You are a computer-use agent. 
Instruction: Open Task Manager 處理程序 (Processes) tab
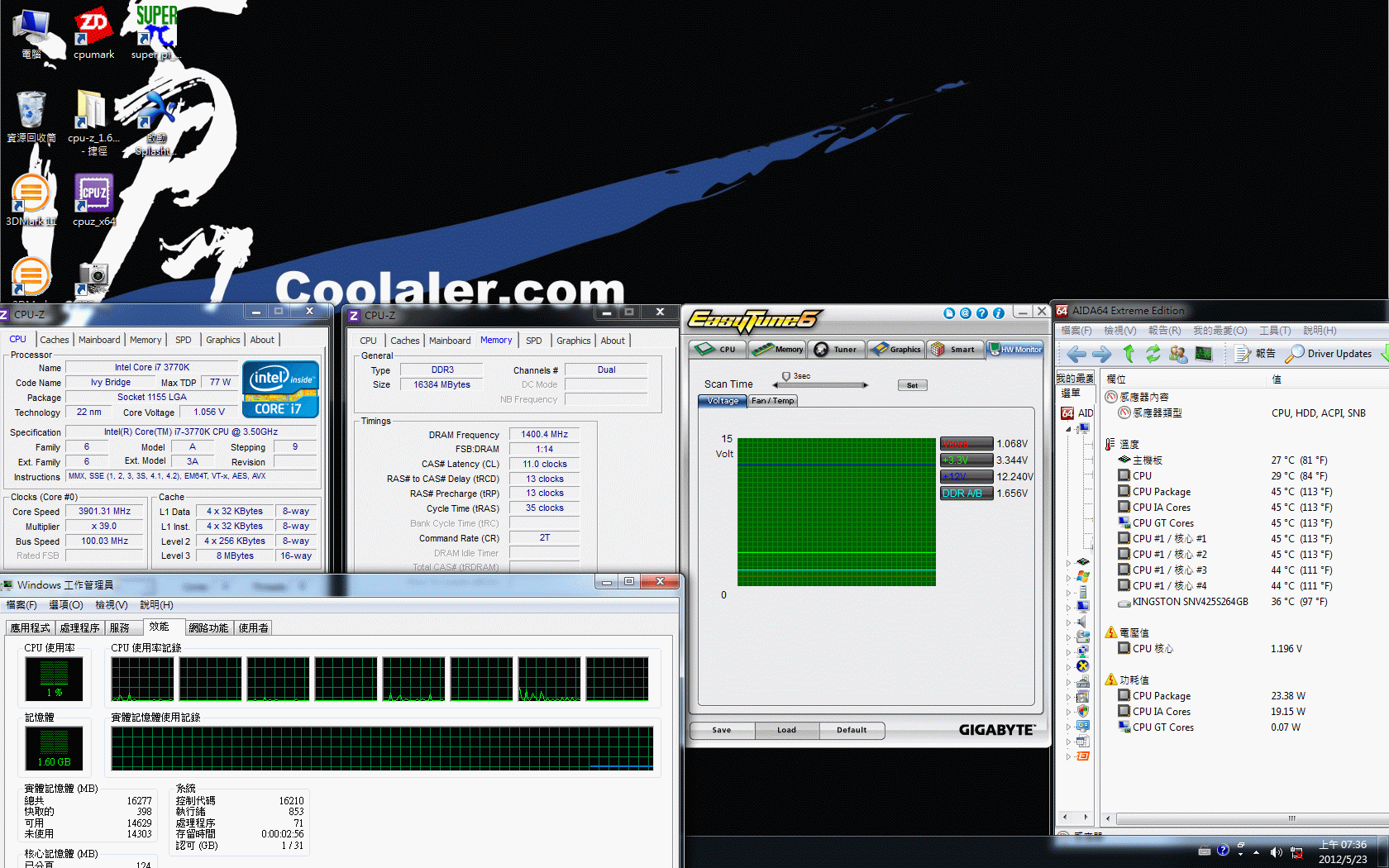(80, 628)
